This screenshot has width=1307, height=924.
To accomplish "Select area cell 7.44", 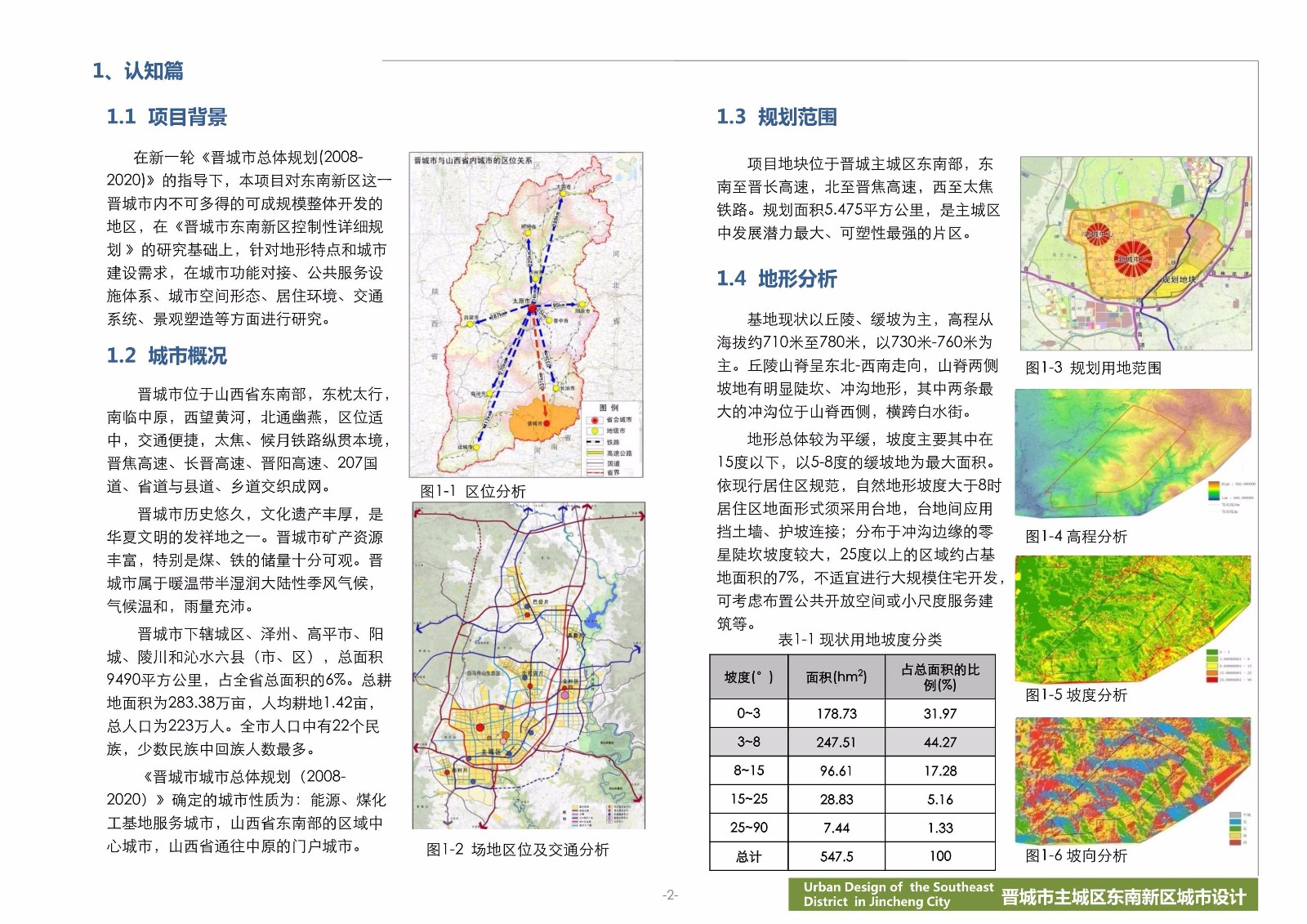I will (x=836, y=828).
